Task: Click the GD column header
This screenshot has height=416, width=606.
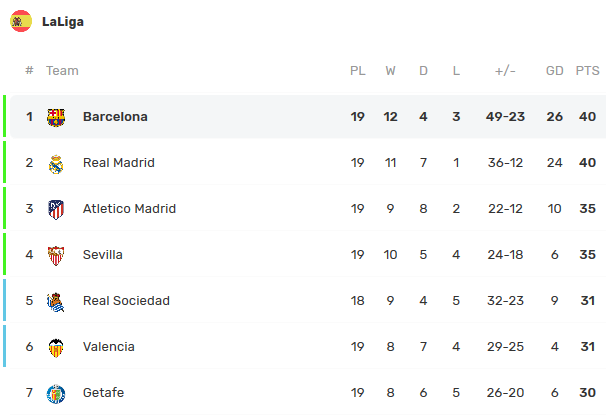Action: click(554, 71)
